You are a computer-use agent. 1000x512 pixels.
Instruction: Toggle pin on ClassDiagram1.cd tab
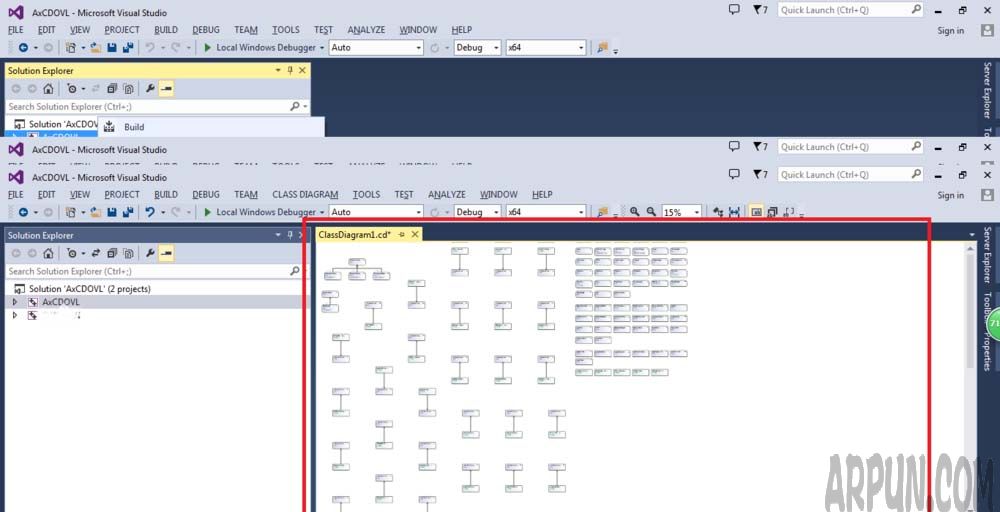[x=402, y=235]
